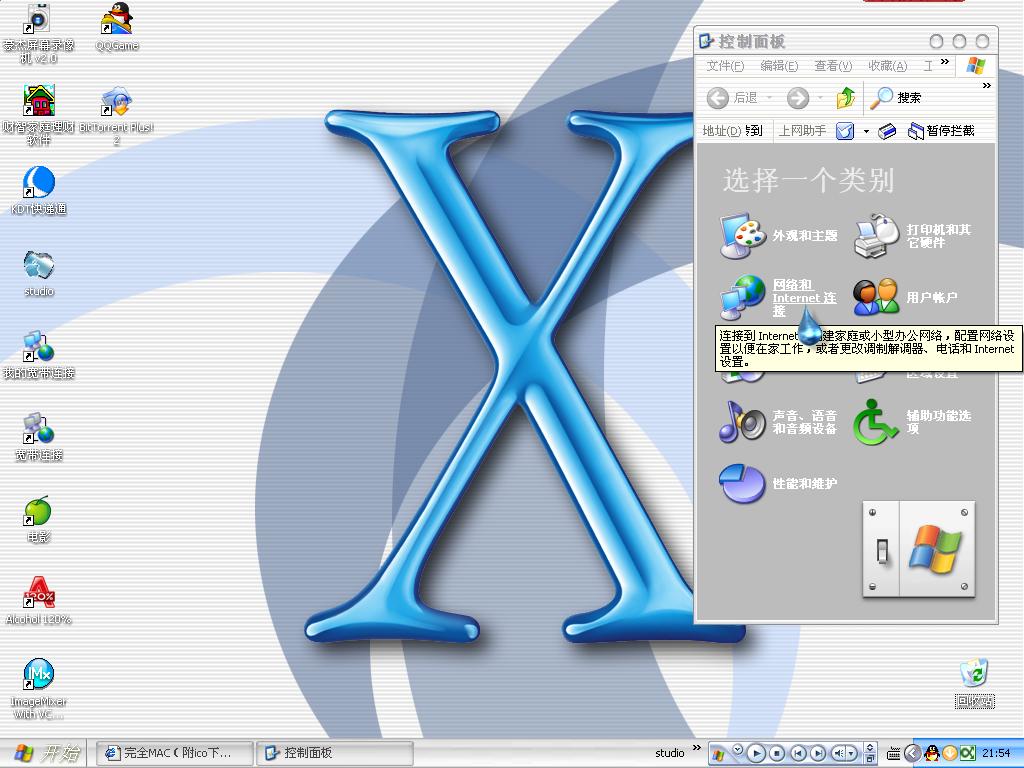Open the 收藏(A) menu

pyautogui.click(x=888, y=66)
